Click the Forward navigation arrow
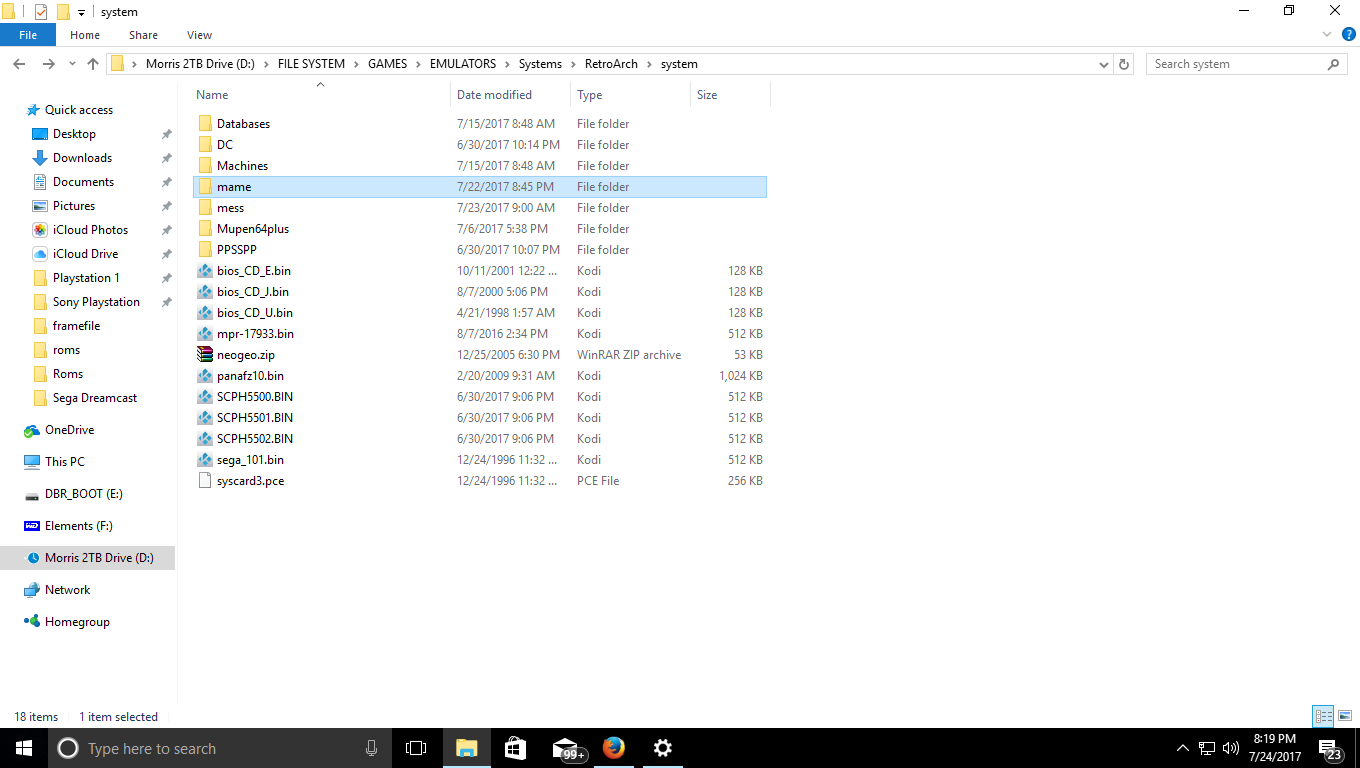 point(48,64)
